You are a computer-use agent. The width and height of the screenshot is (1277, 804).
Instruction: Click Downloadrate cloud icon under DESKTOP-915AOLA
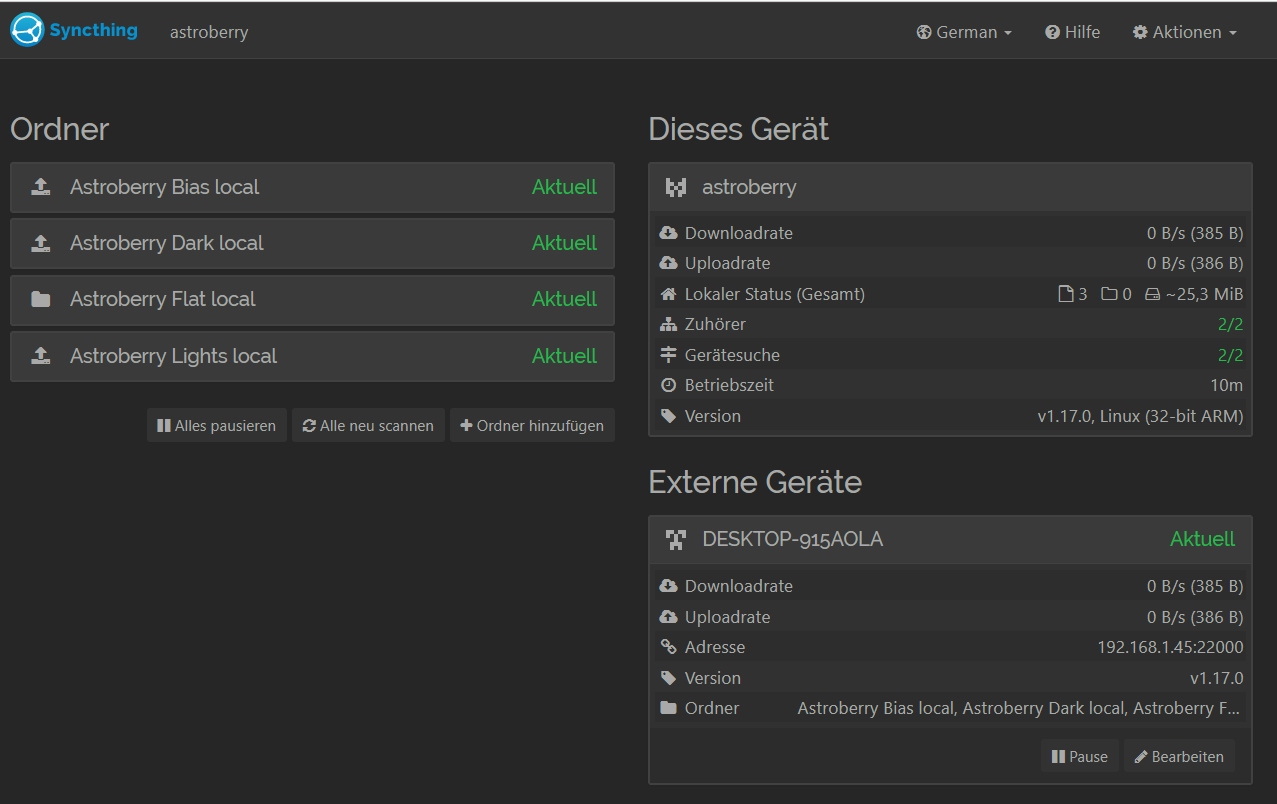(x=669, y=586)
